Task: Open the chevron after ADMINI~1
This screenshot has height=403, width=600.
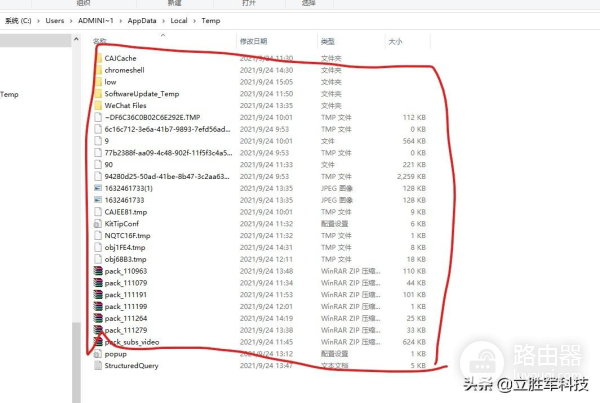Action: (121, 21)
